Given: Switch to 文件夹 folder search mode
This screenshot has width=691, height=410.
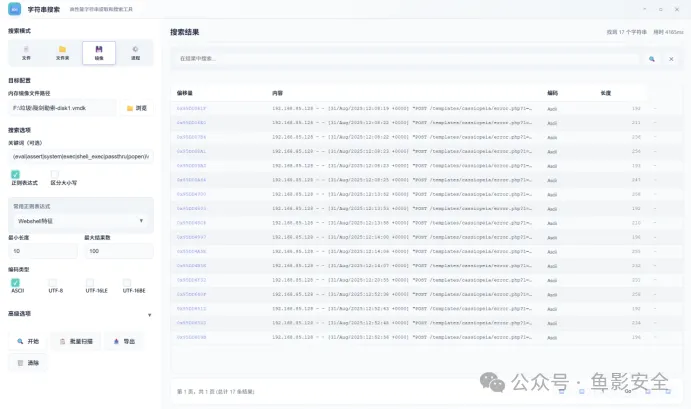Looking at the screenshot, I should (x=62, y=51).
